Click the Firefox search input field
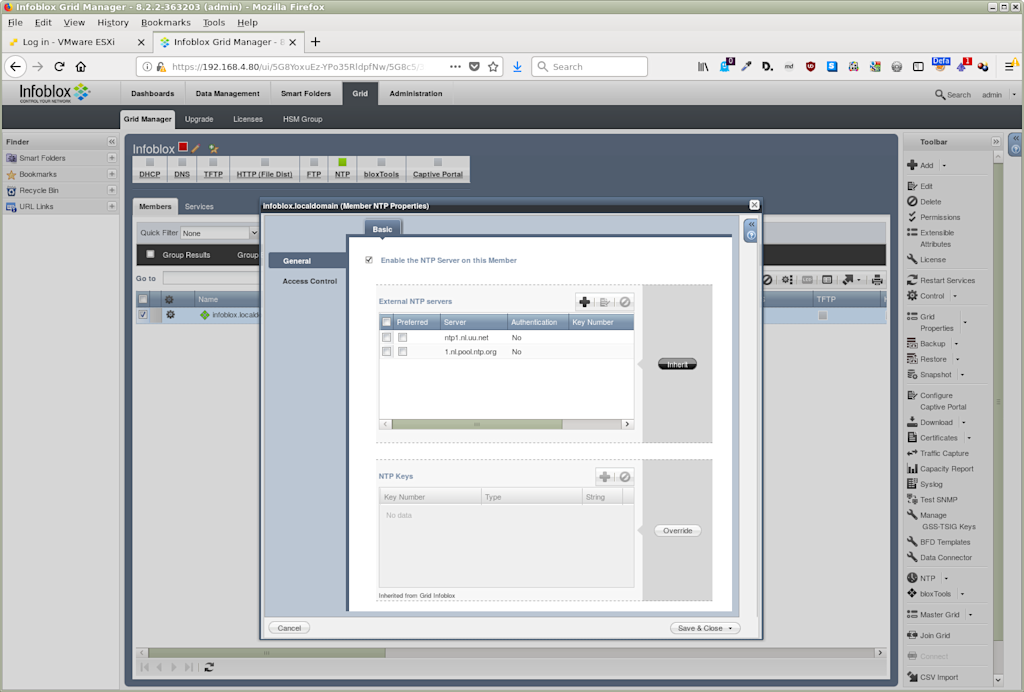Viewport: 1024px width, 692px height. (590, 67)
